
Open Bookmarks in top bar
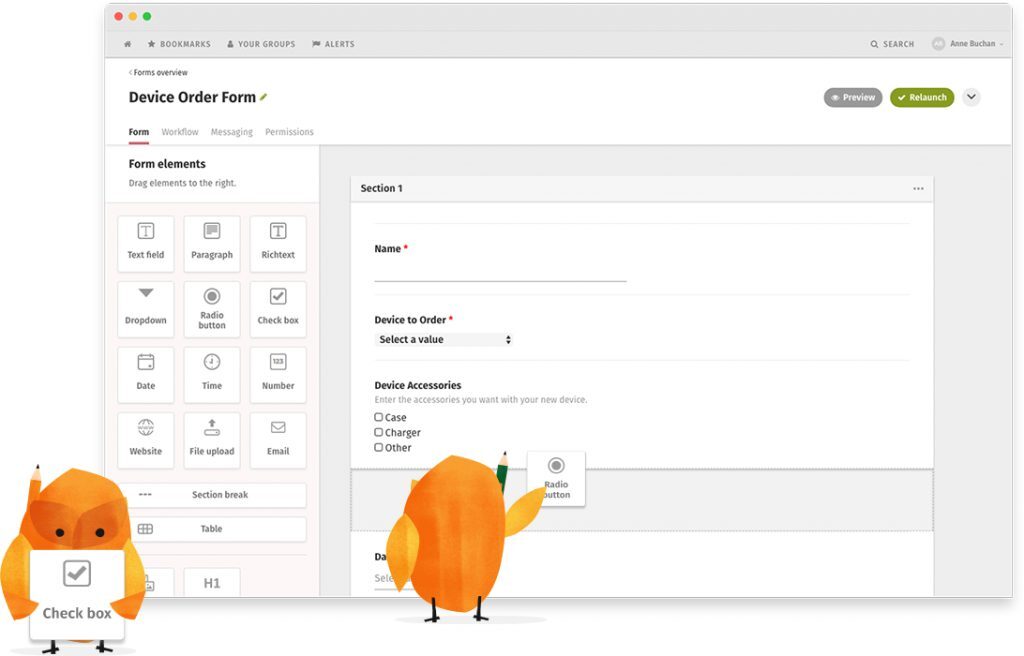(x=179, y=44)
